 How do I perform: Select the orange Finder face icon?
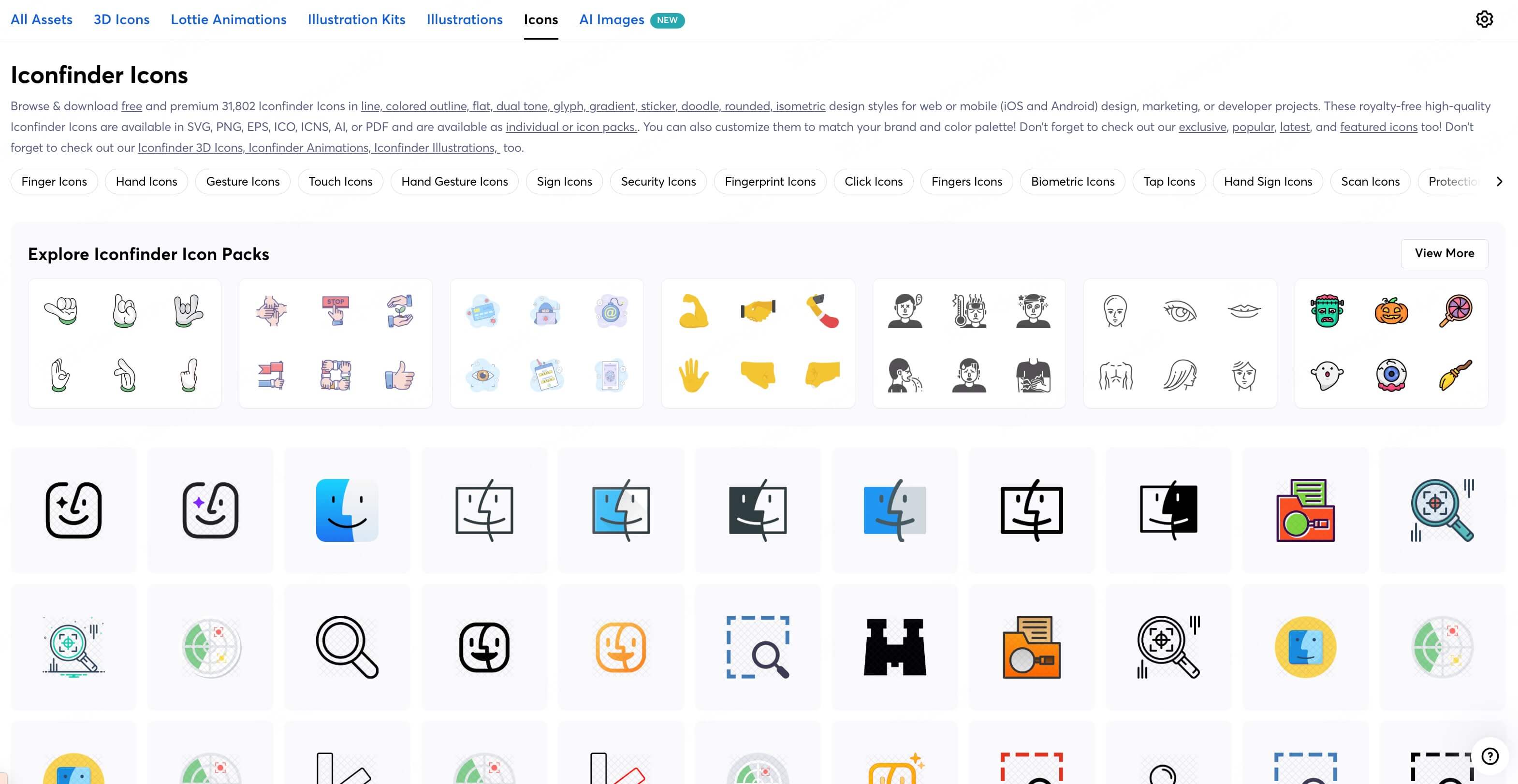(621, 647)
